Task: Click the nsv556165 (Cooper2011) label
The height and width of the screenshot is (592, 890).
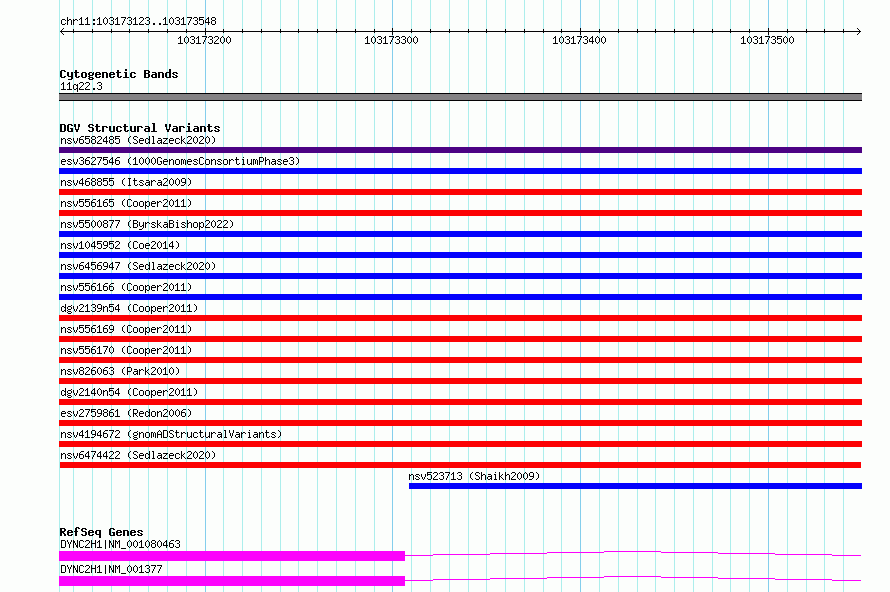Action: tap(126, 203)
